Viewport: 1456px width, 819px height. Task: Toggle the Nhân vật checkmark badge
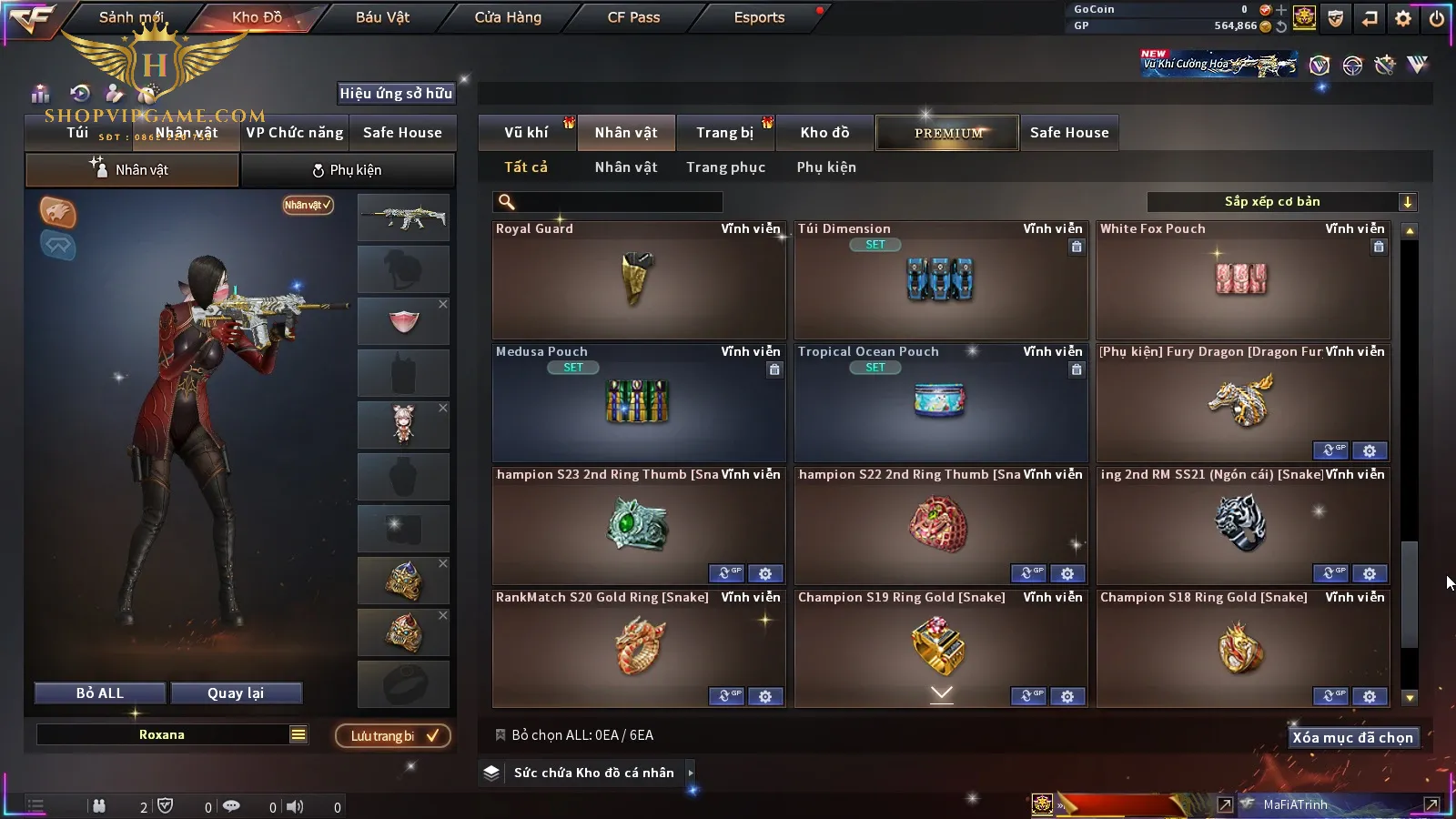pos(308,205)
